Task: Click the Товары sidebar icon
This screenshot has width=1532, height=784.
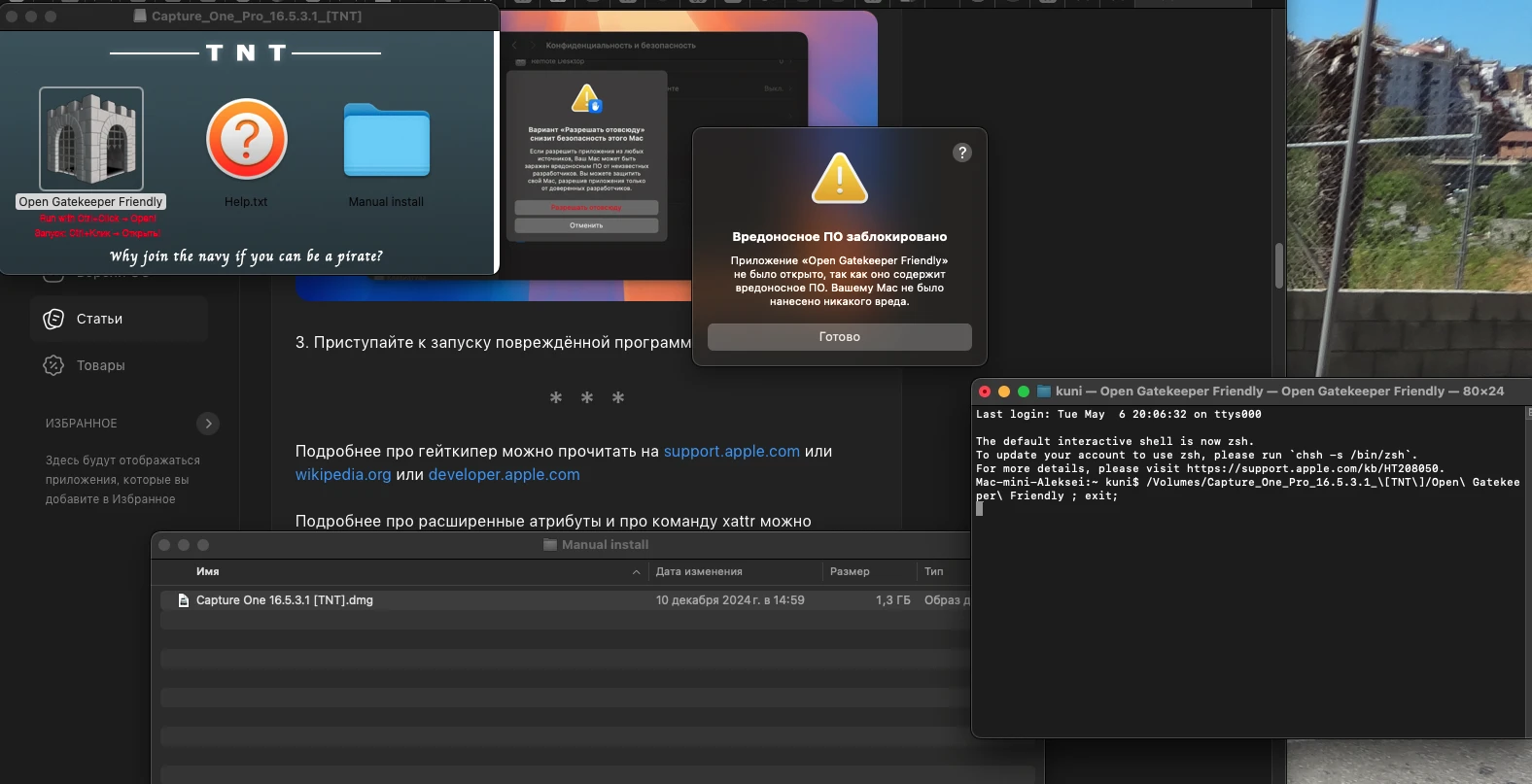Action: pos(54,365)
